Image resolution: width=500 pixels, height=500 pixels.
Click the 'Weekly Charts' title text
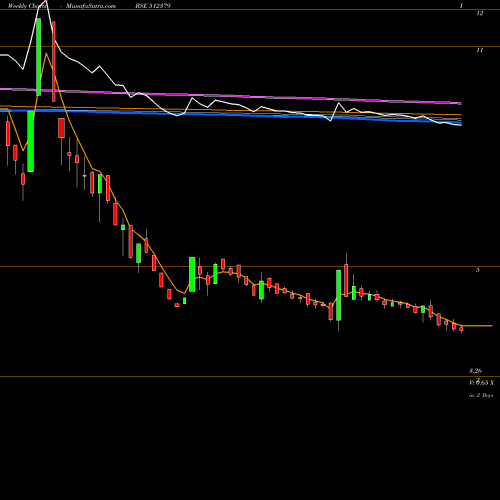28,6
